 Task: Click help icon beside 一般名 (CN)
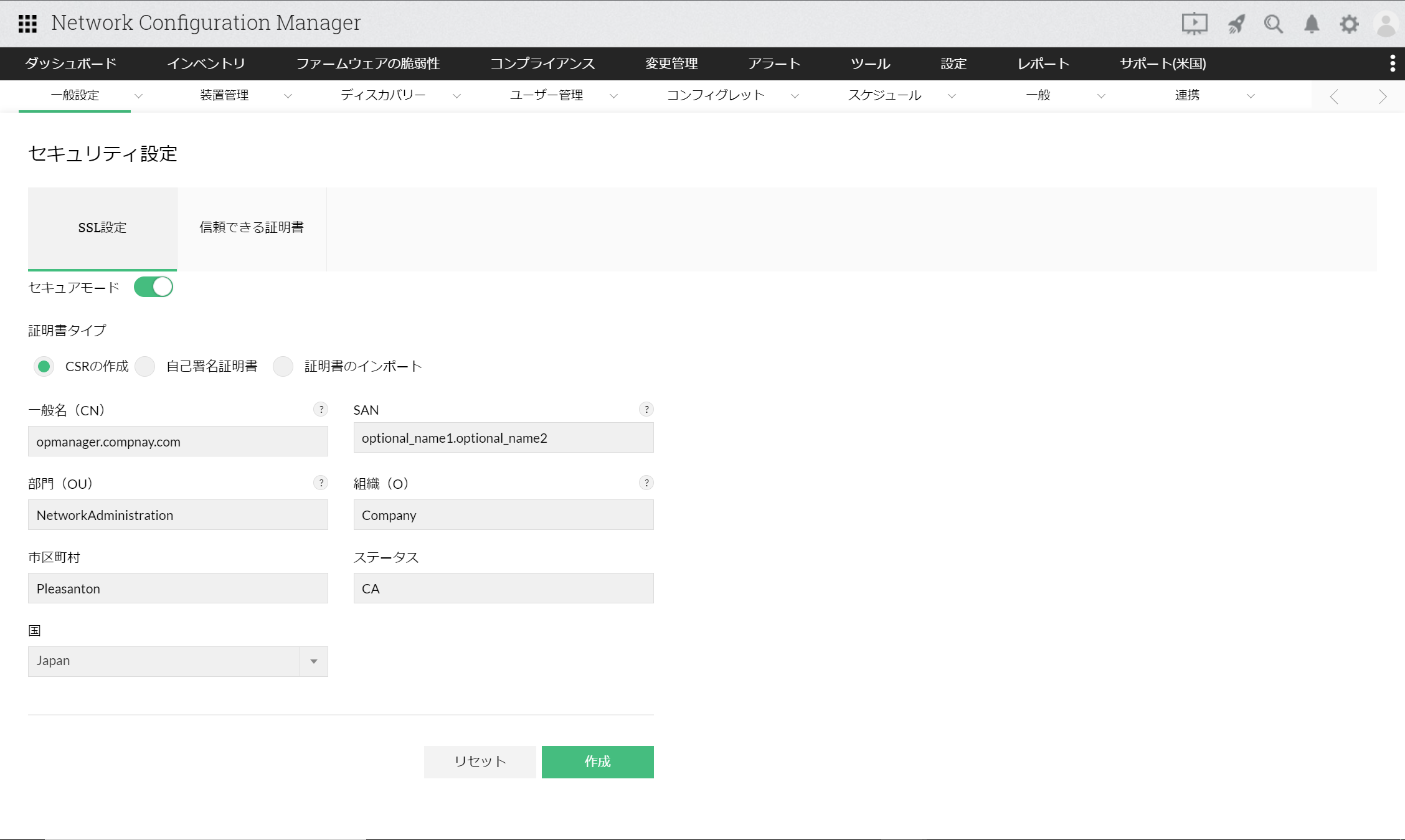(x=321, y=409)
